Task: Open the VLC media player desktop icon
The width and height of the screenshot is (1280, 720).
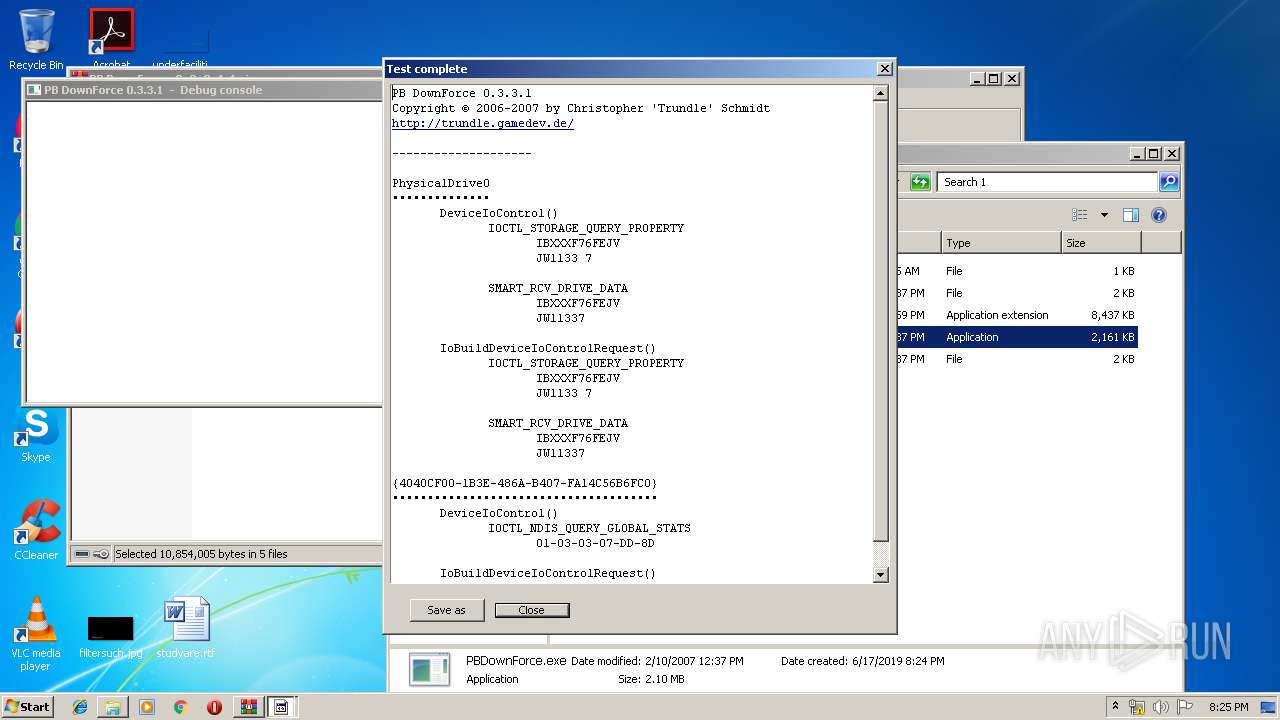Action: coord(36,634)
